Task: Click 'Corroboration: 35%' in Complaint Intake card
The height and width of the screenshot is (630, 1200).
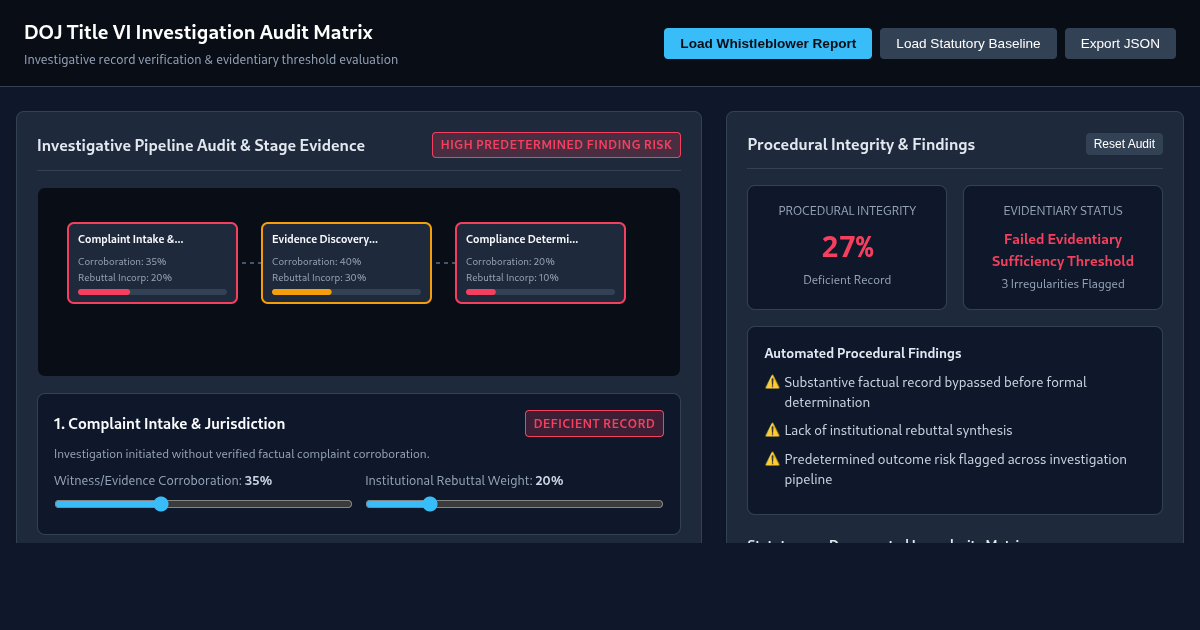Action: 122,262
